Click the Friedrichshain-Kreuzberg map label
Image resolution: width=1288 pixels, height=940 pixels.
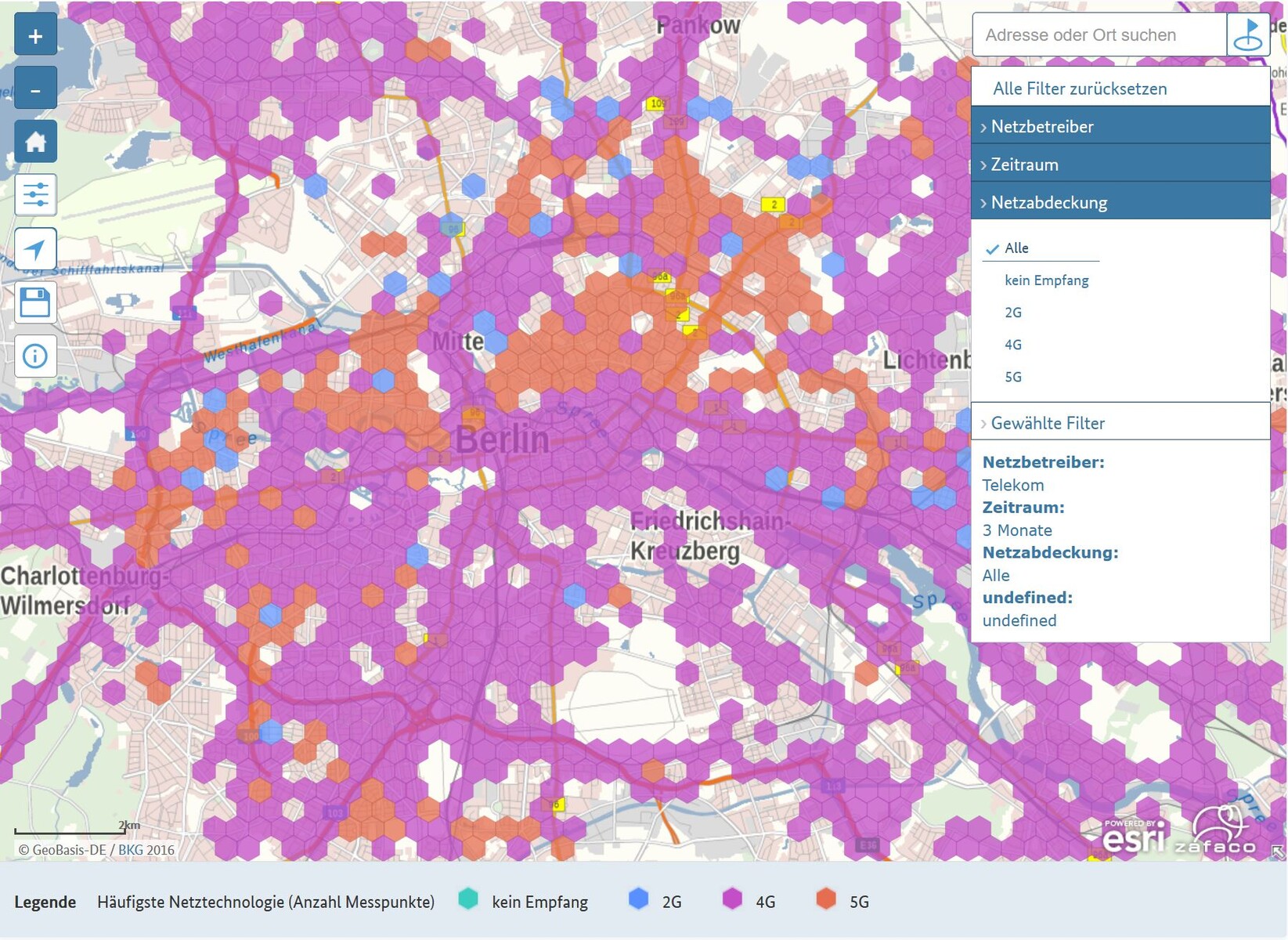pyautogui.click(x=709, y=536)
